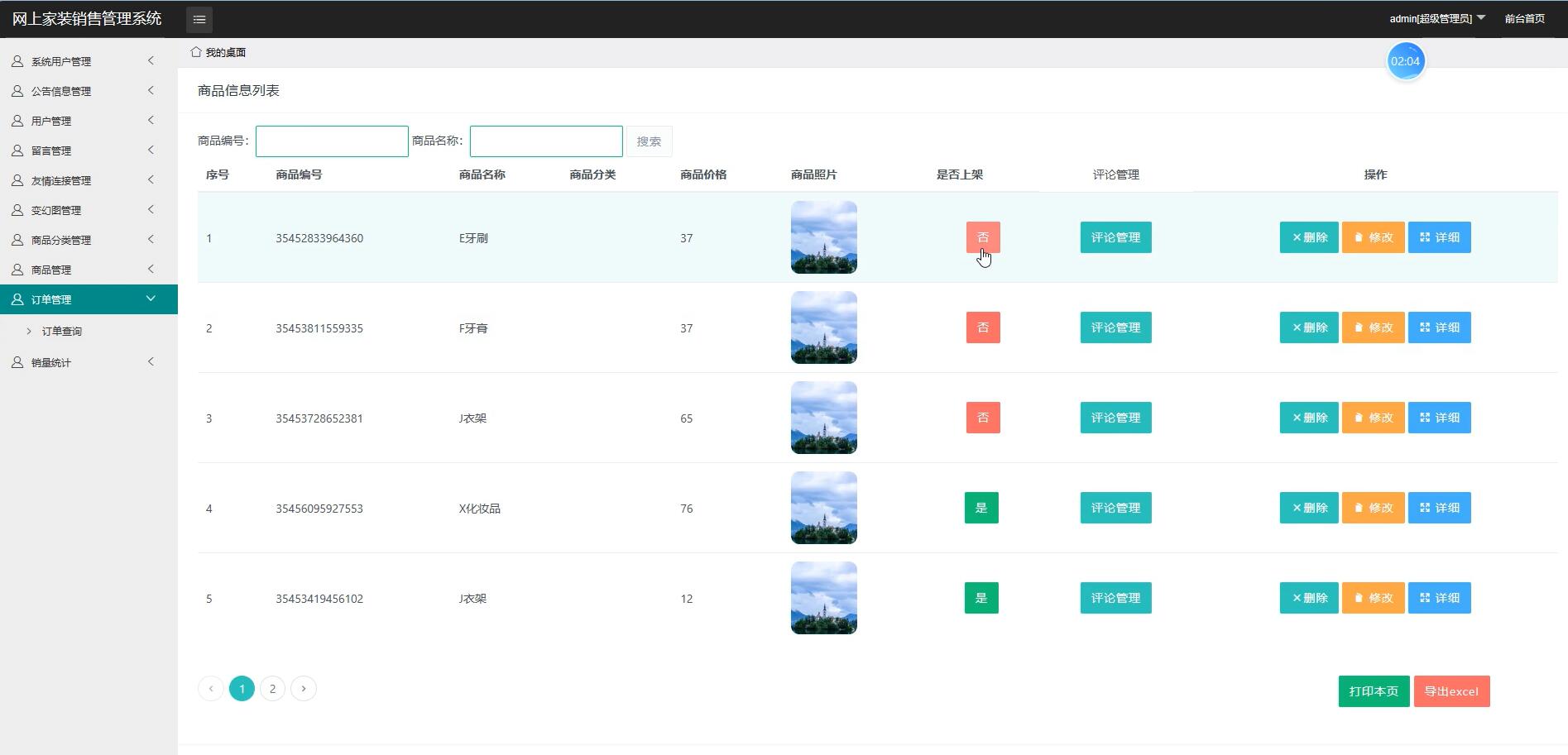The height and width of the screenshot is (755, 1568).
Task: Click the user icon next to 销量统计
Action: click(x=17, y=362)
